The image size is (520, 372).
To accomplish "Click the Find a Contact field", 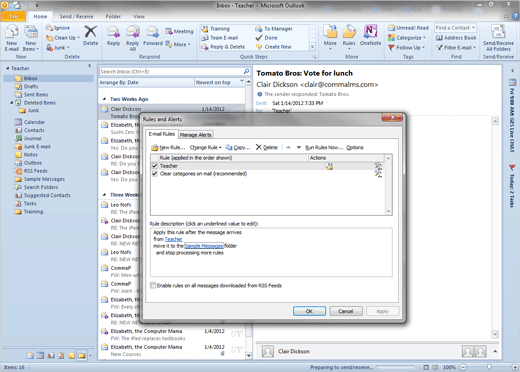I will pos(455,28).
